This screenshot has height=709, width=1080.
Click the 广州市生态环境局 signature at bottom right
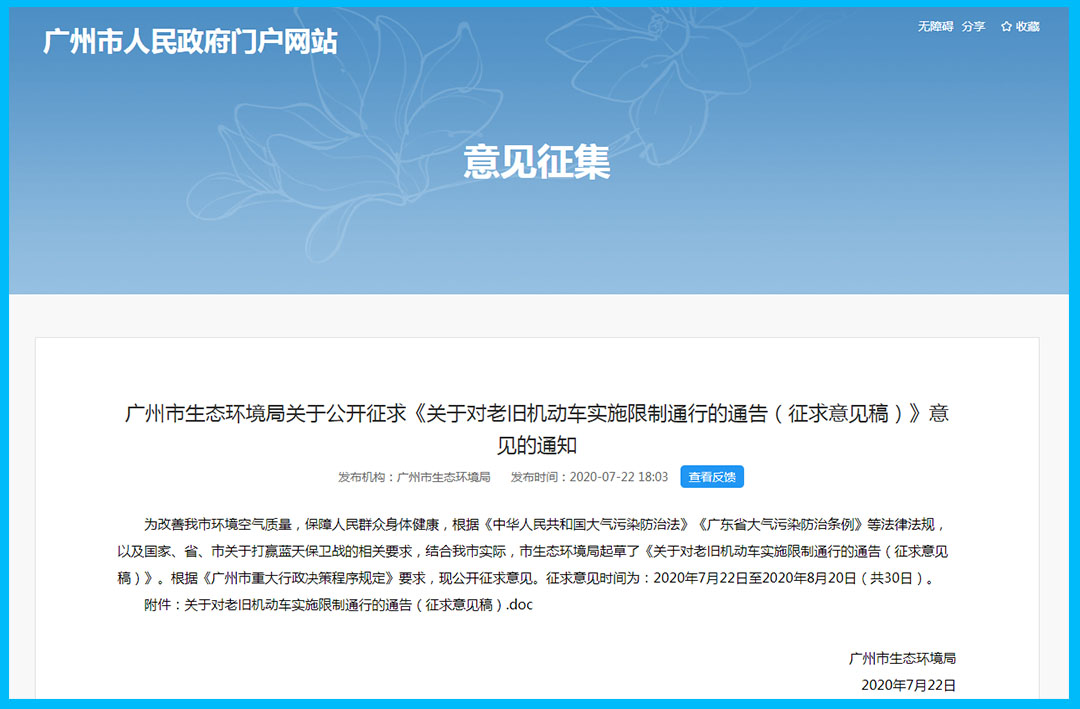coord(902,658)
